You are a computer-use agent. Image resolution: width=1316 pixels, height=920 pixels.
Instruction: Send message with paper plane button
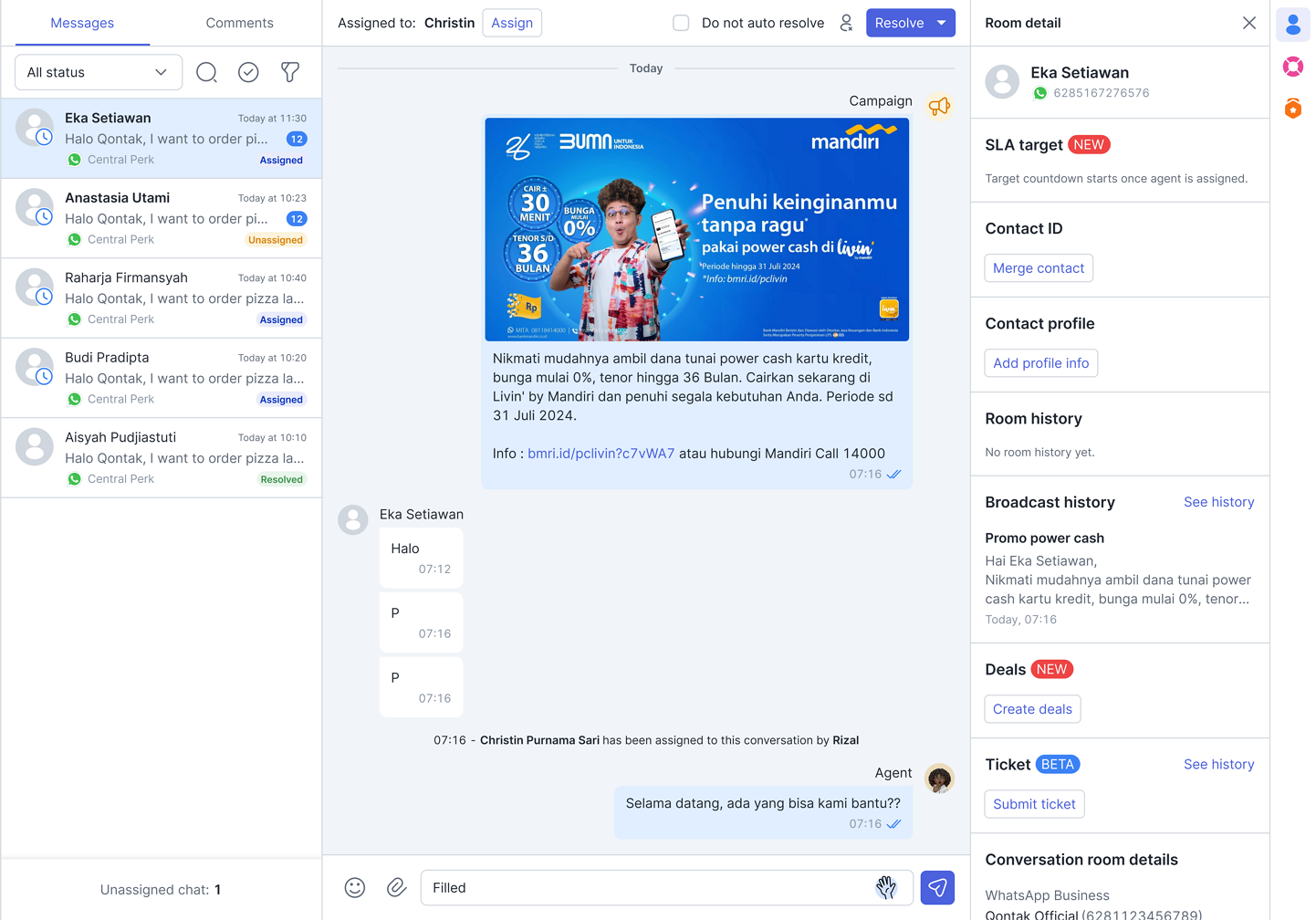(937, 887)
